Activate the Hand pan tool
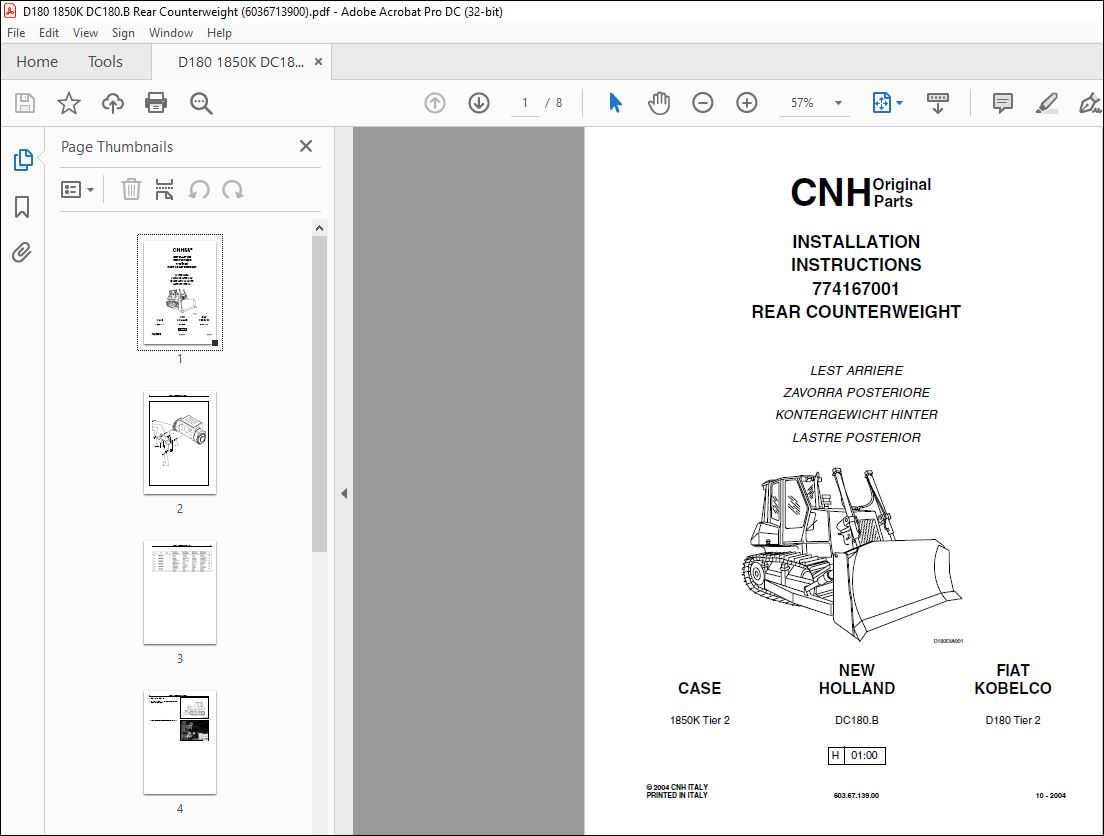This screenshot has height=836, width=1104. (659, 104)
